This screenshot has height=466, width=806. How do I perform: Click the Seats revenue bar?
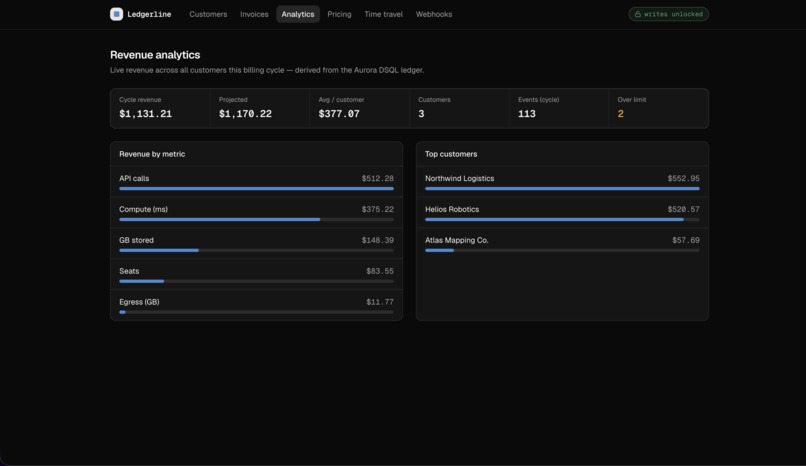coord(257,281)
